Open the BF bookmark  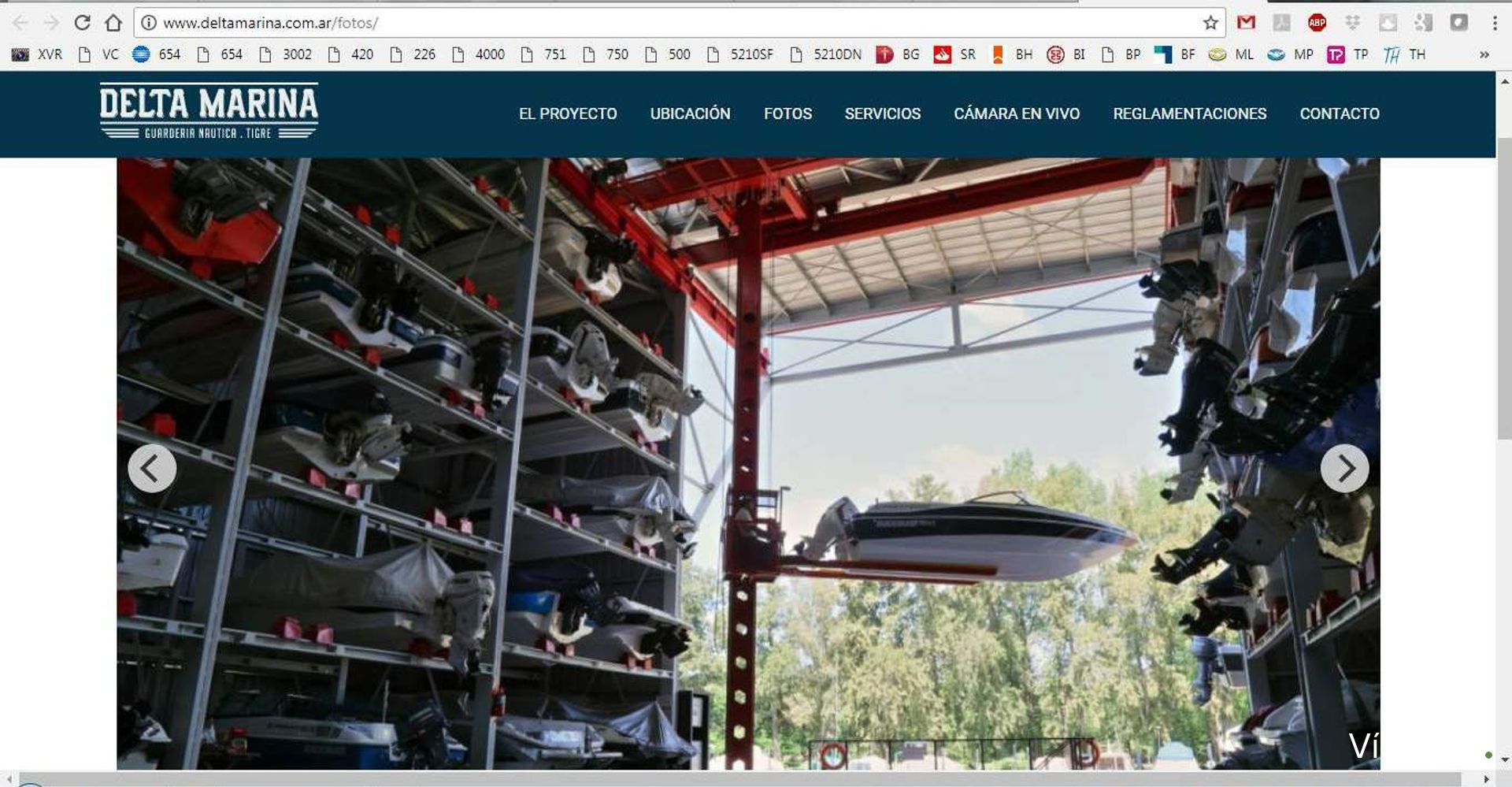[1174, 54]
